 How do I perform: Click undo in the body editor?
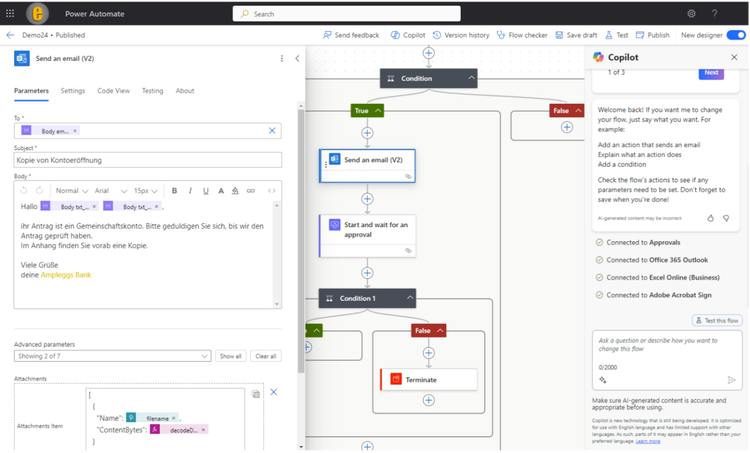click(x=24, y=190)
